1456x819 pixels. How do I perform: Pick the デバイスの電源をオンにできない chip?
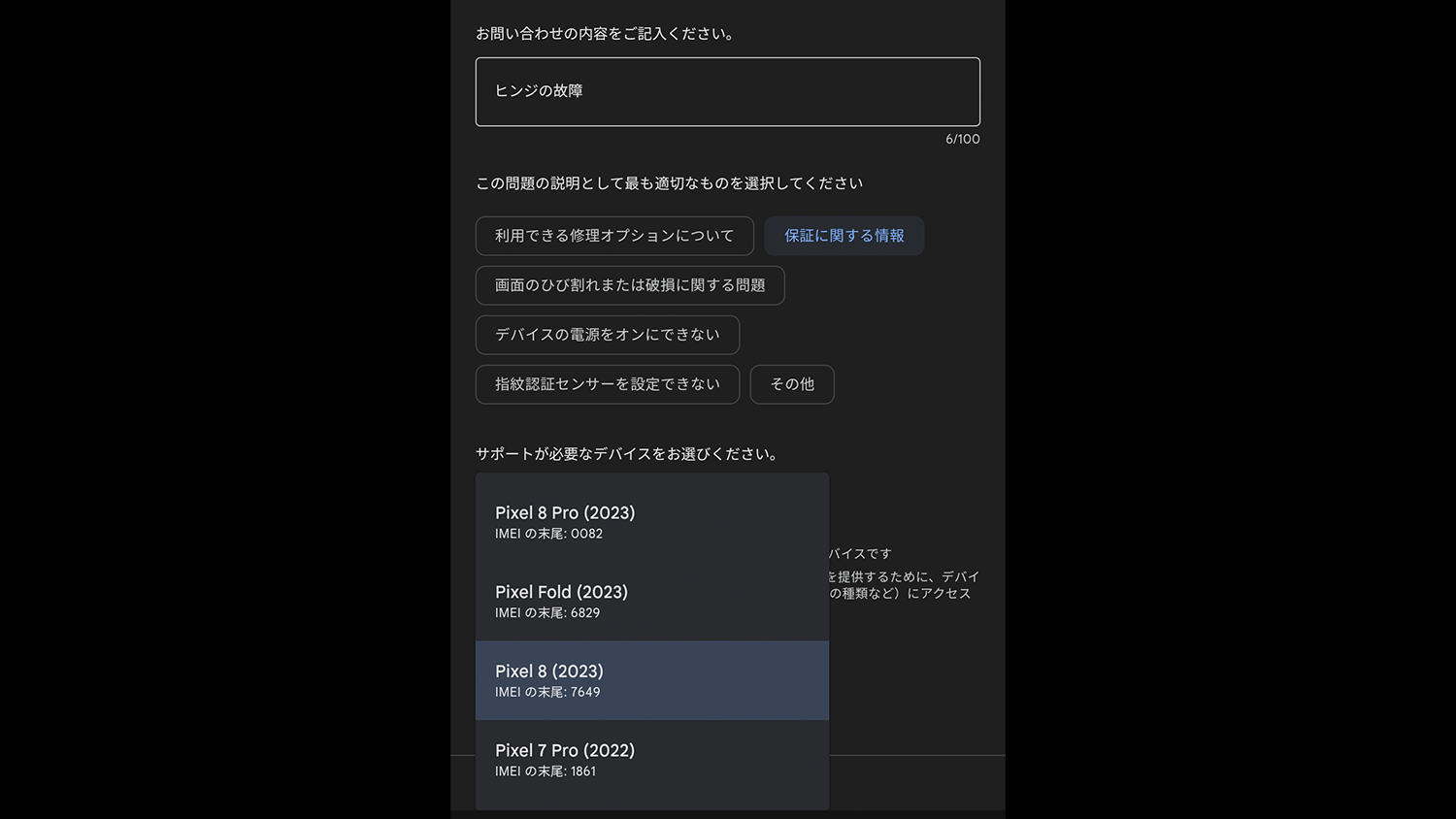pyautogui.click(x=607, y=335)
